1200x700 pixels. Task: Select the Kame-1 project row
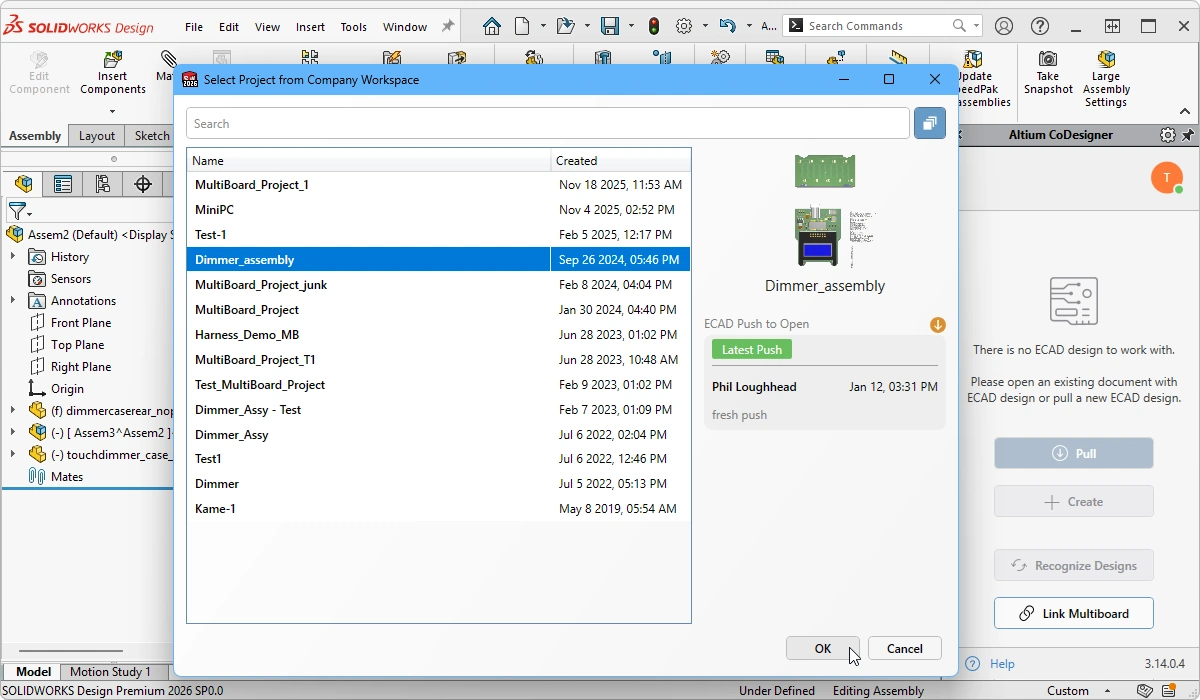[x=439, y=509]
